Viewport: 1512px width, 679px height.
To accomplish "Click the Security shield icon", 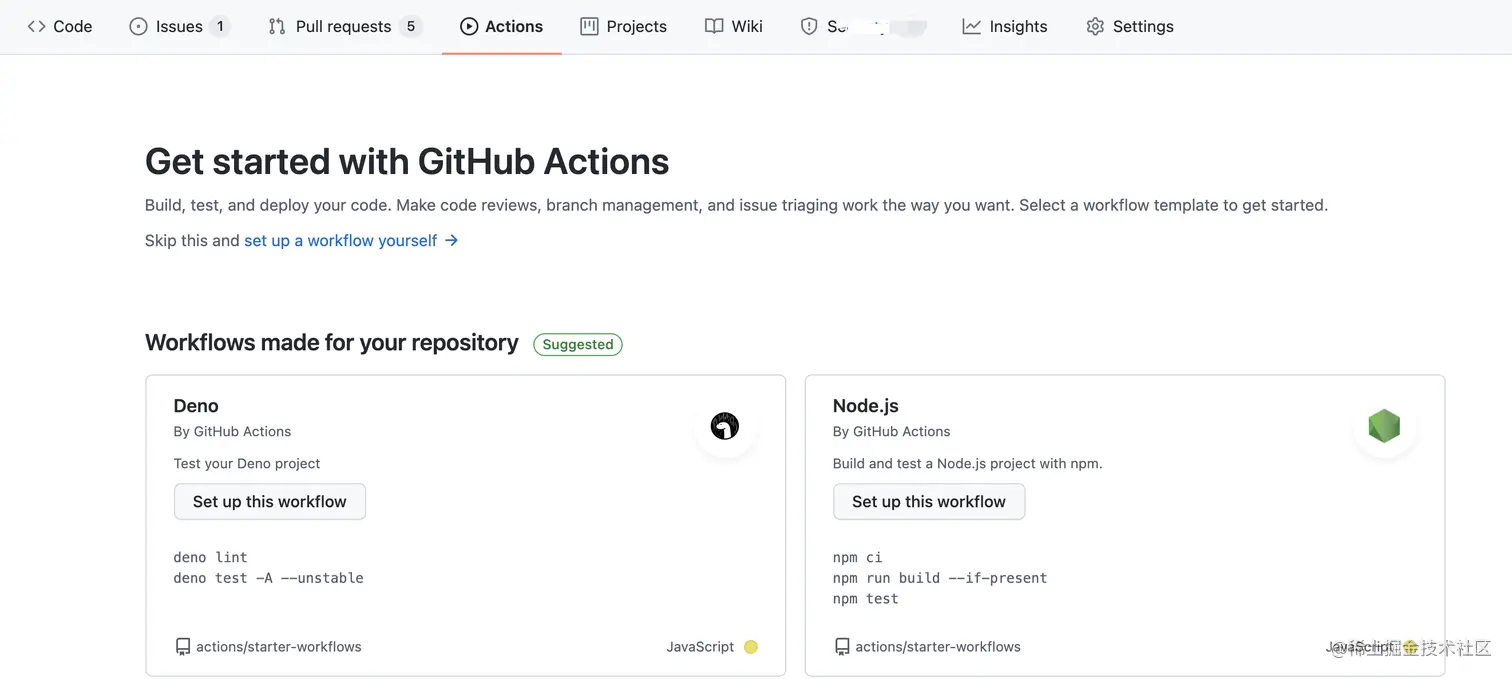I will [809, 27].
